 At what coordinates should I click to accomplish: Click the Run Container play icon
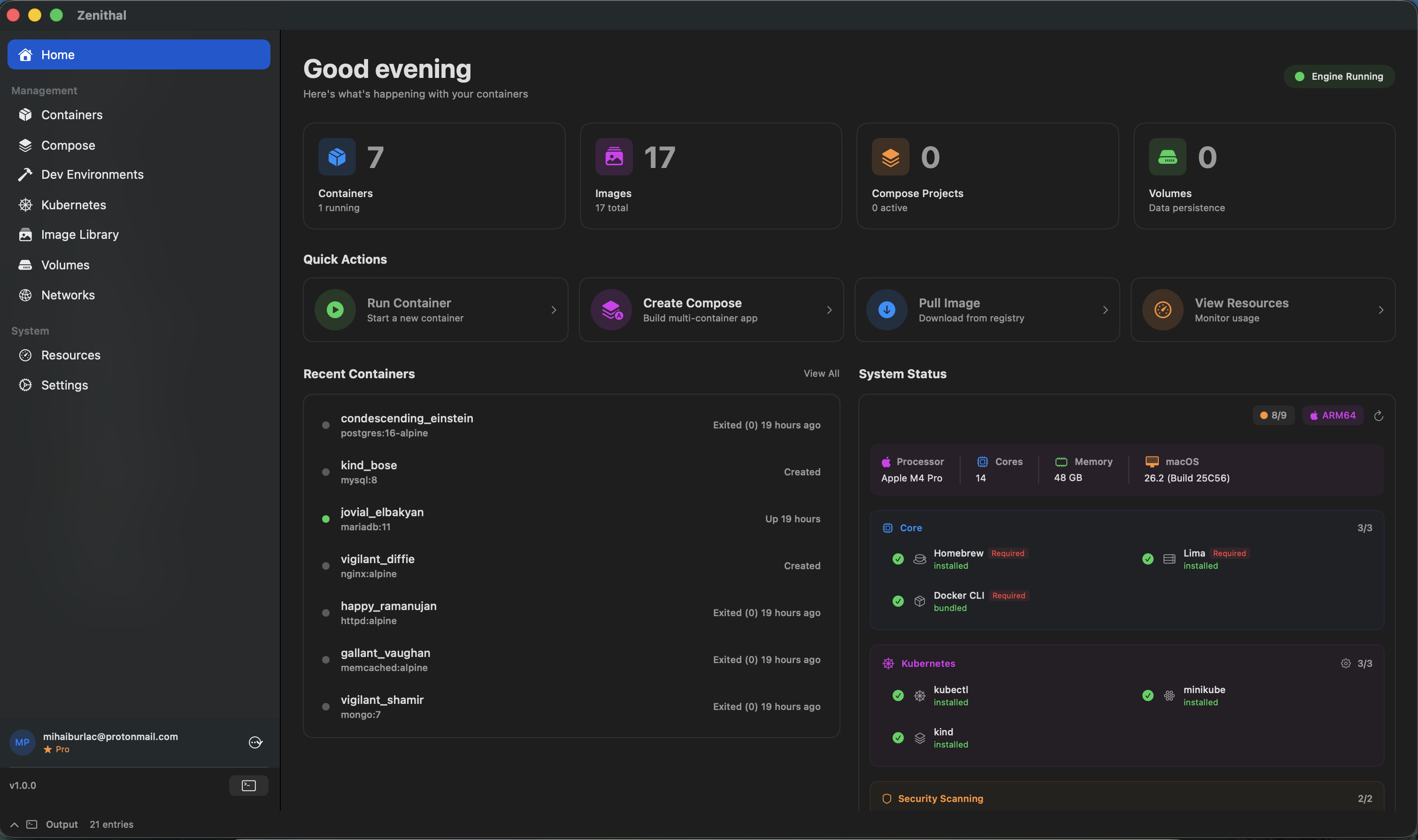click(x=335, y=310)
